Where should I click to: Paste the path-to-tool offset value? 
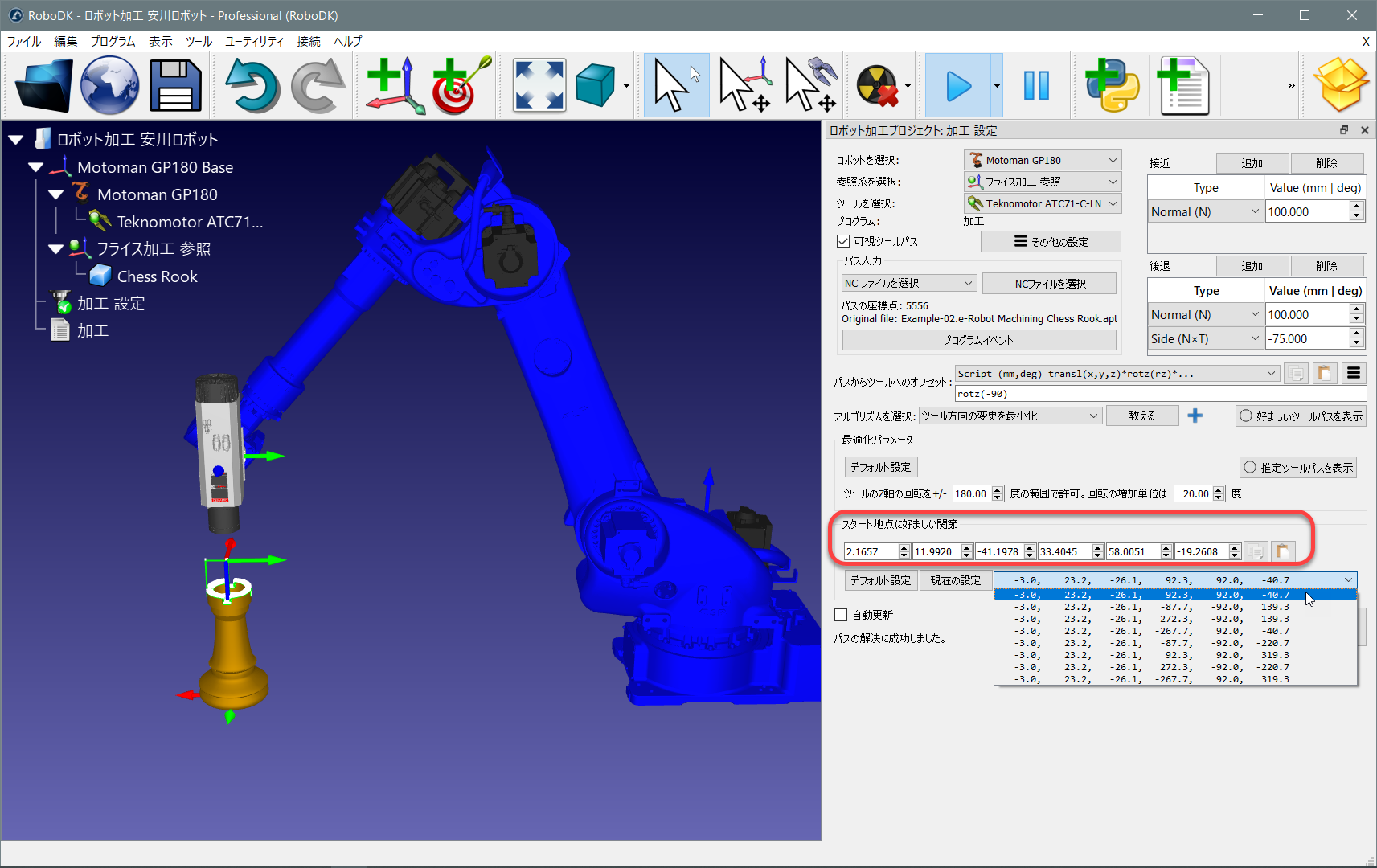point(1324,374)
